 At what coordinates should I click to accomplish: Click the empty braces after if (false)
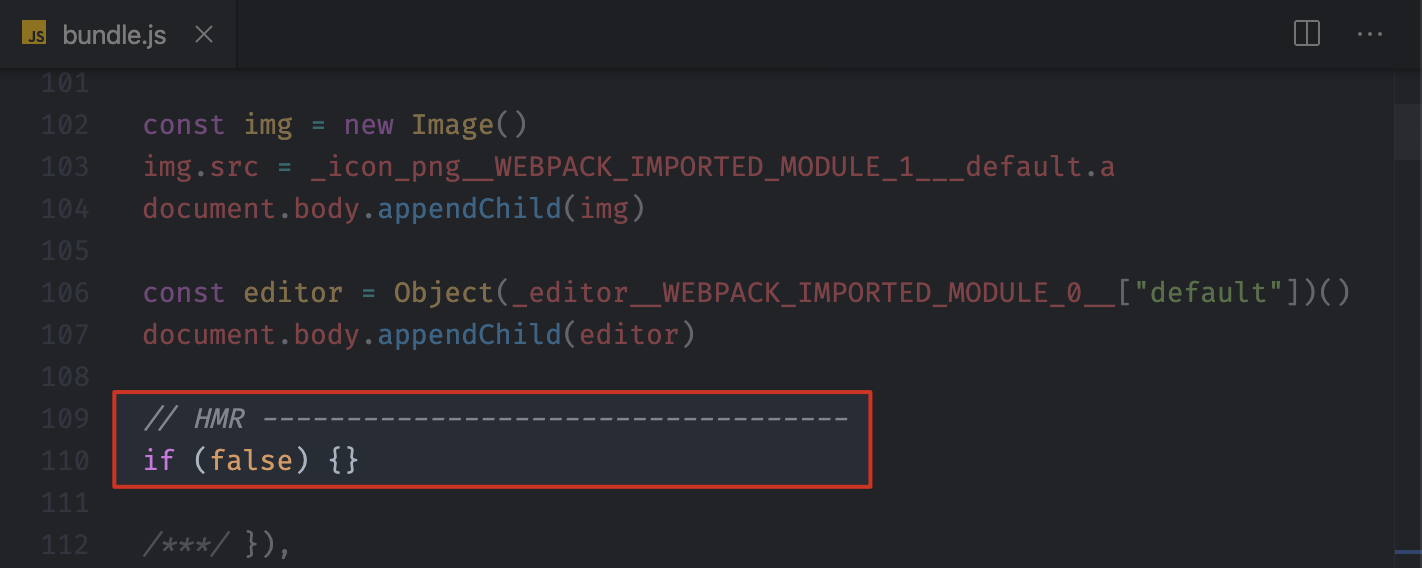pos(343,461)
